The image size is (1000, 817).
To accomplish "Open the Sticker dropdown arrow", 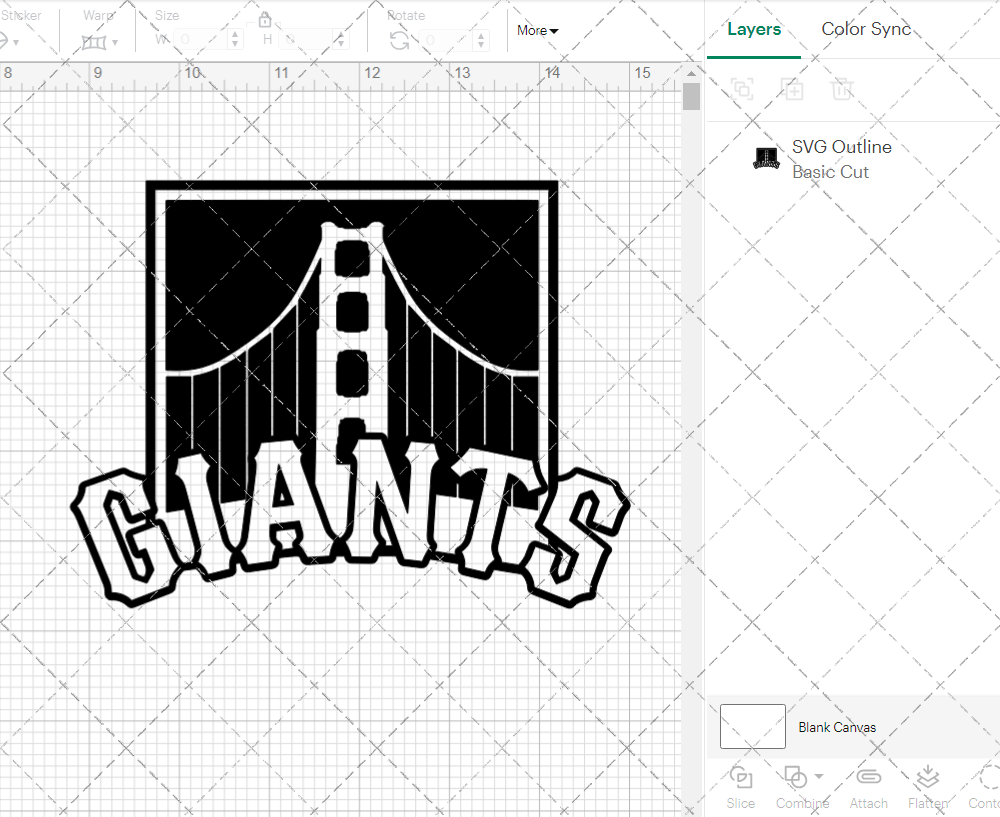I will click(x=16, y=43).
